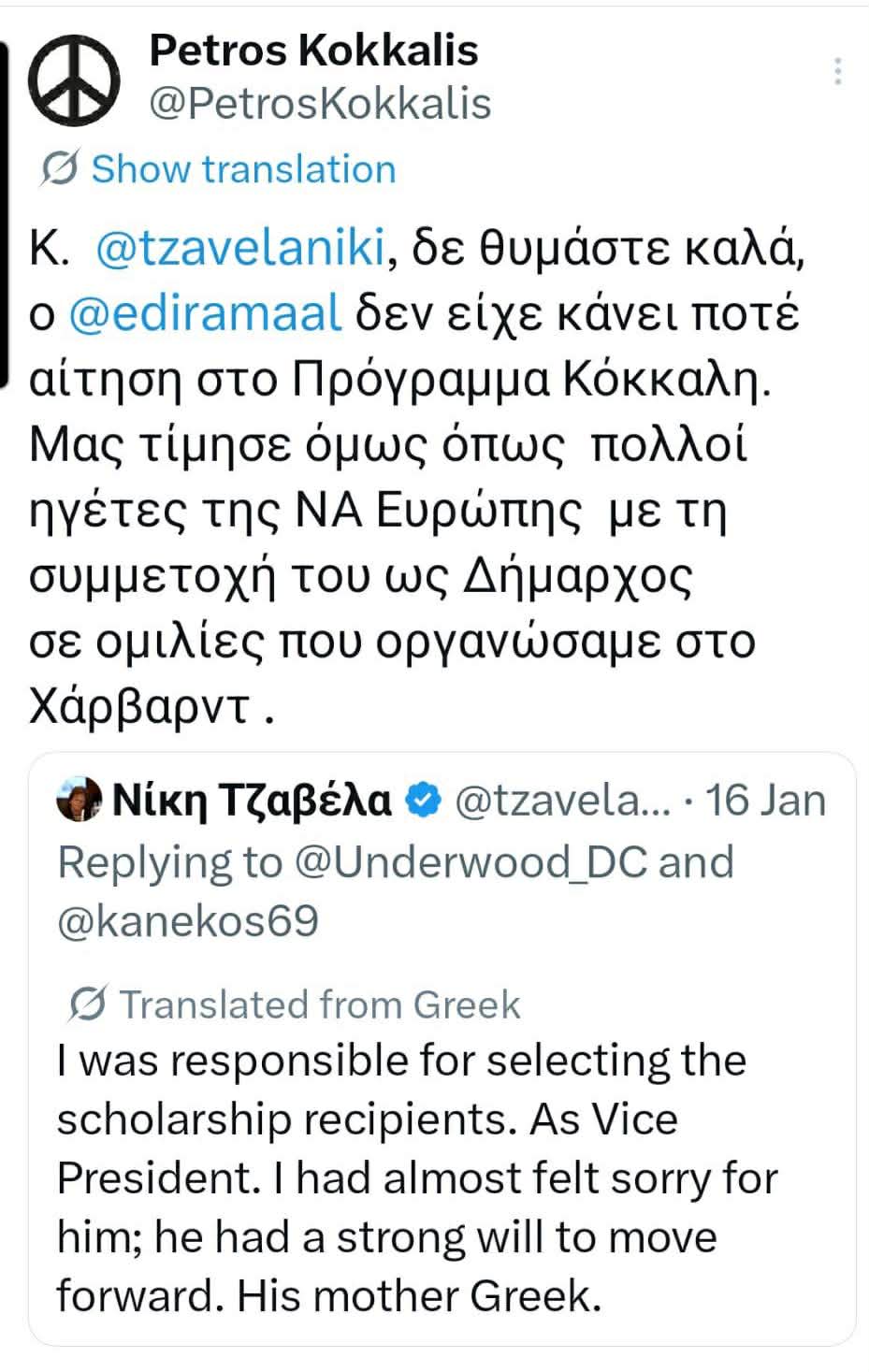
Task: Click the truncated @tzavela... handle
Action: click(561, 801)
